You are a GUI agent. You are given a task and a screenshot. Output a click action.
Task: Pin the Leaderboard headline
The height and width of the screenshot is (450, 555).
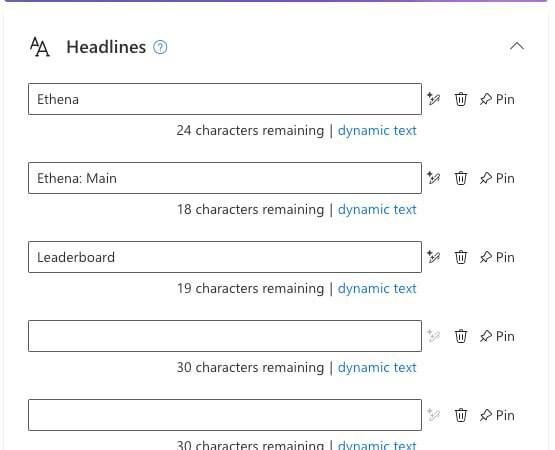[x=497, y=257]
